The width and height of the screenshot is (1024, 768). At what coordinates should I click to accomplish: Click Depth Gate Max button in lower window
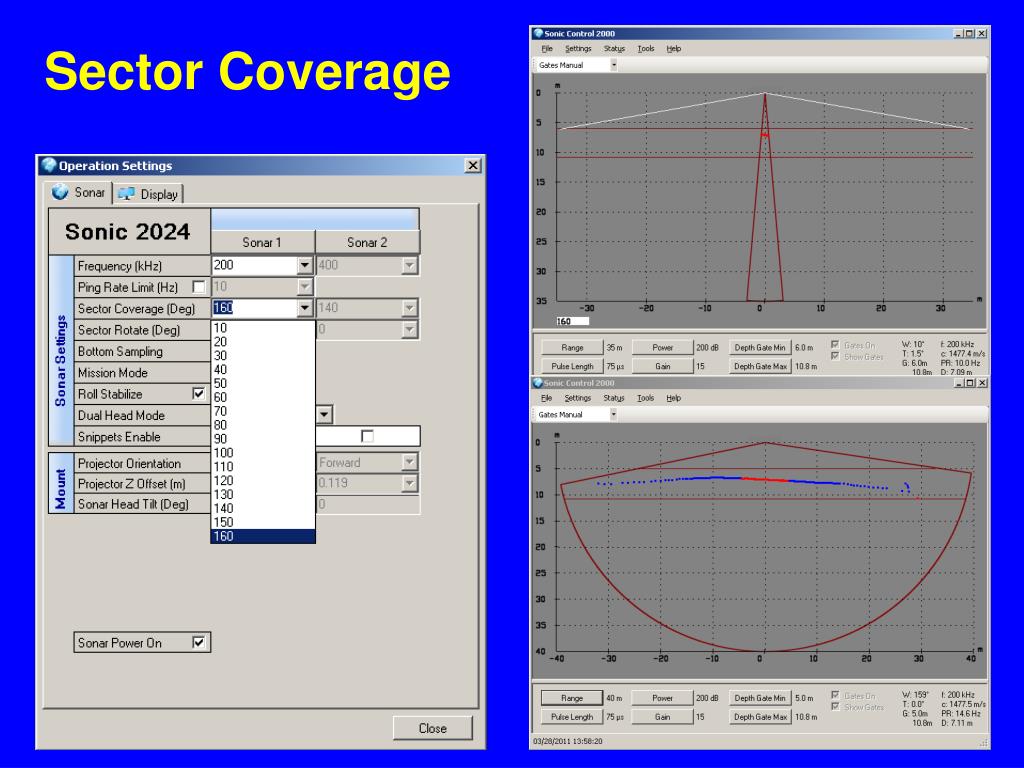760,716
